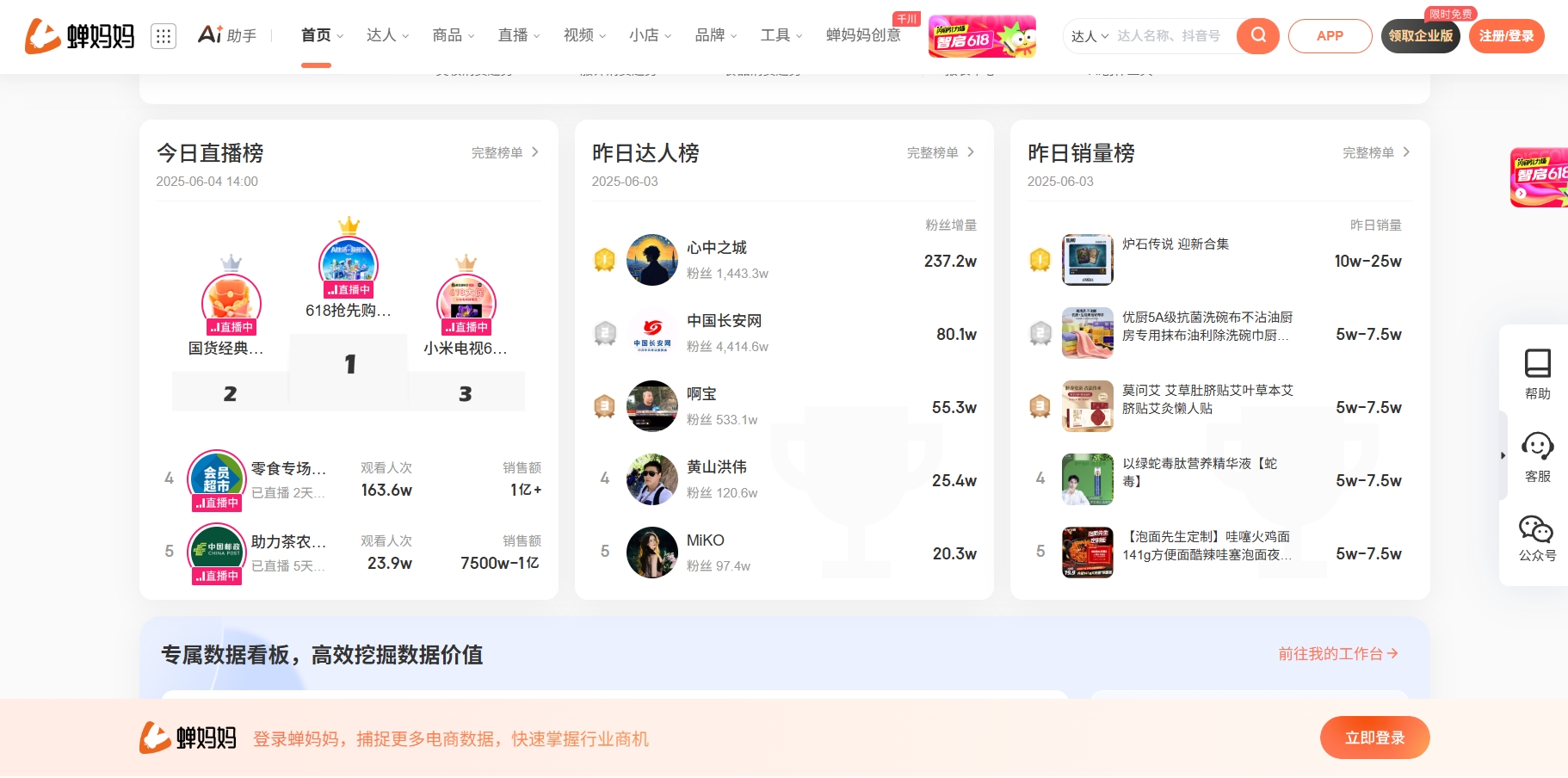Open MiKO creator name

[x=705, y=540]
